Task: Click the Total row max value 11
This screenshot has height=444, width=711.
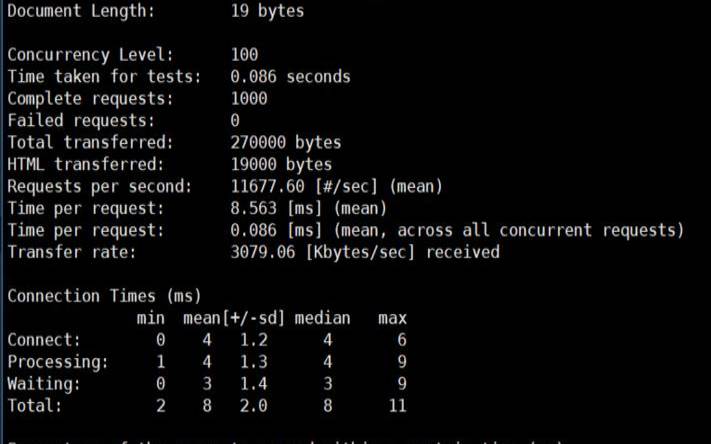Action: coord(398,406)
